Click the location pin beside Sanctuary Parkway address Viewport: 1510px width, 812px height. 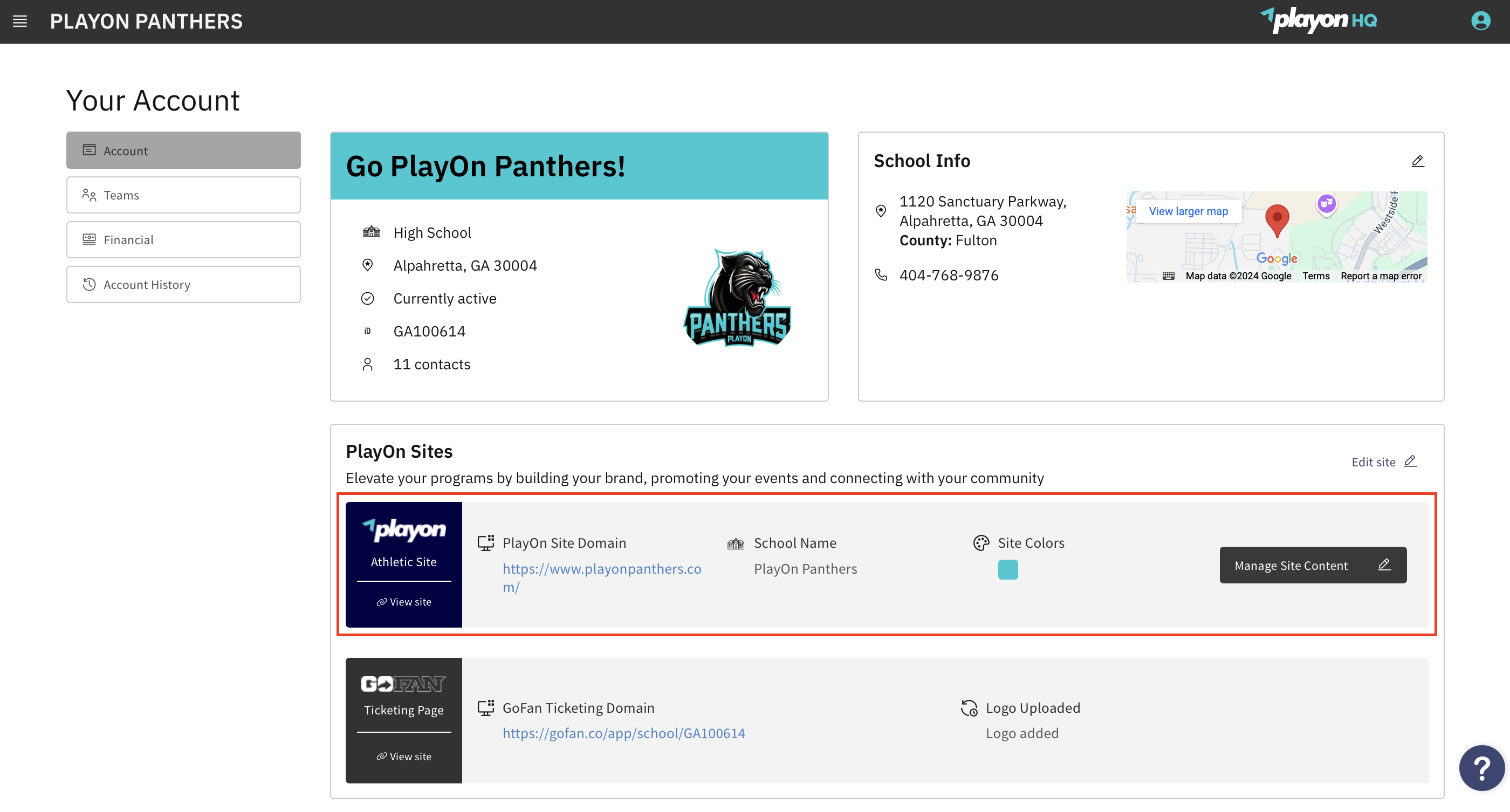pyautogui.click(x=881, y=211)
